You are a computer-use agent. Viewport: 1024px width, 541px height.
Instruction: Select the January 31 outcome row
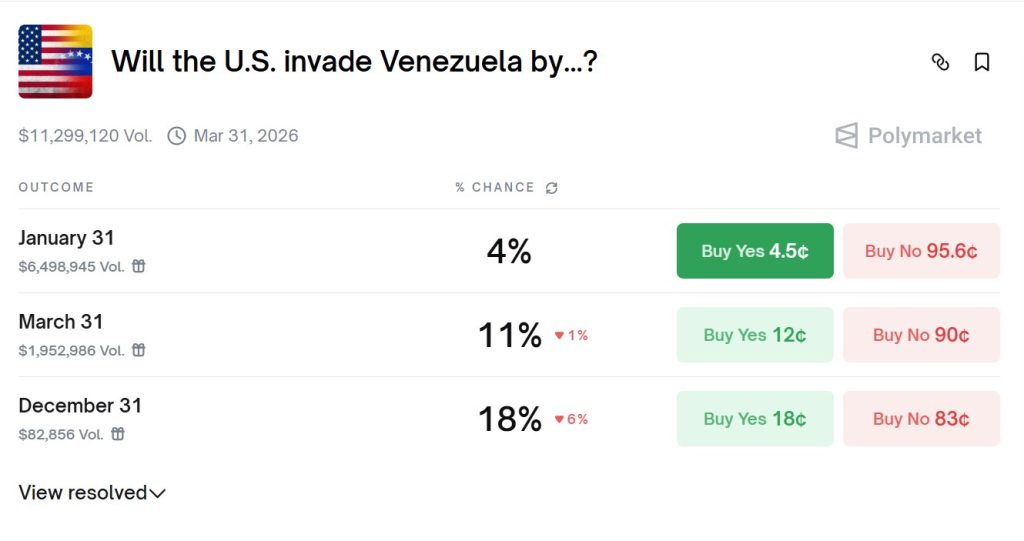(509, 251)
